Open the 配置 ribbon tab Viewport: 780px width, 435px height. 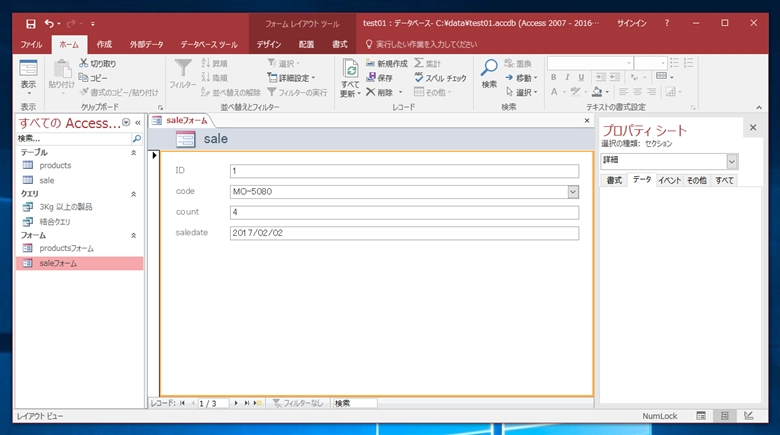click(x=306, y=44)
